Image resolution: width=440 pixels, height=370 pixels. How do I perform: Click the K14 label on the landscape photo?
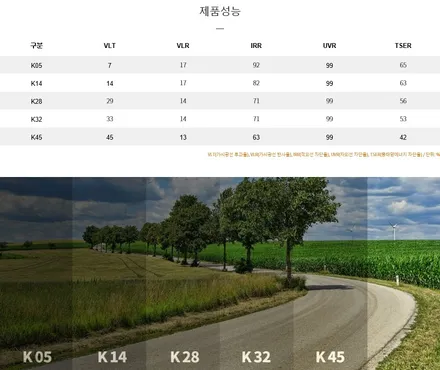pos(112,357)
